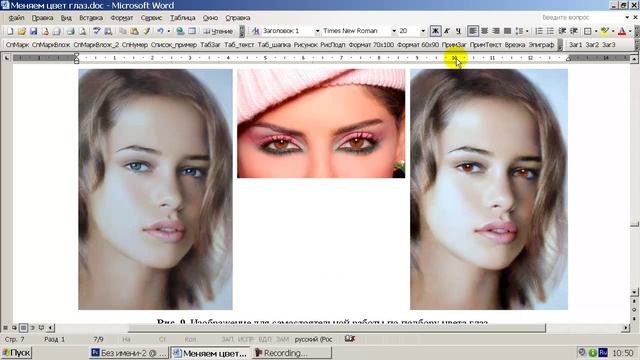Image resolution: width=640 pixels, height=360 pixels.
Task: Expand standard toolbar options handle
Action: coord(242,31)
